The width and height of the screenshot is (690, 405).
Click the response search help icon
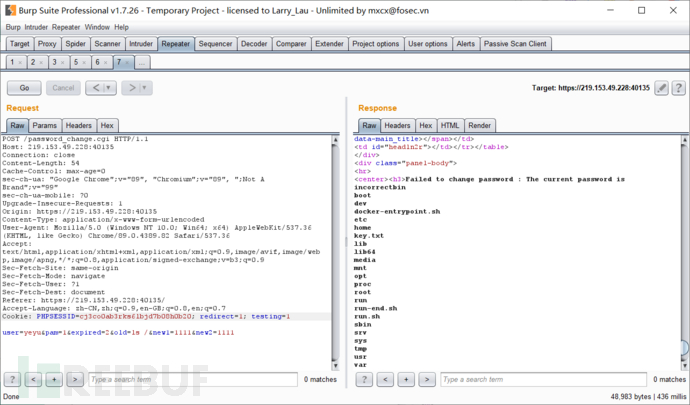364,379
